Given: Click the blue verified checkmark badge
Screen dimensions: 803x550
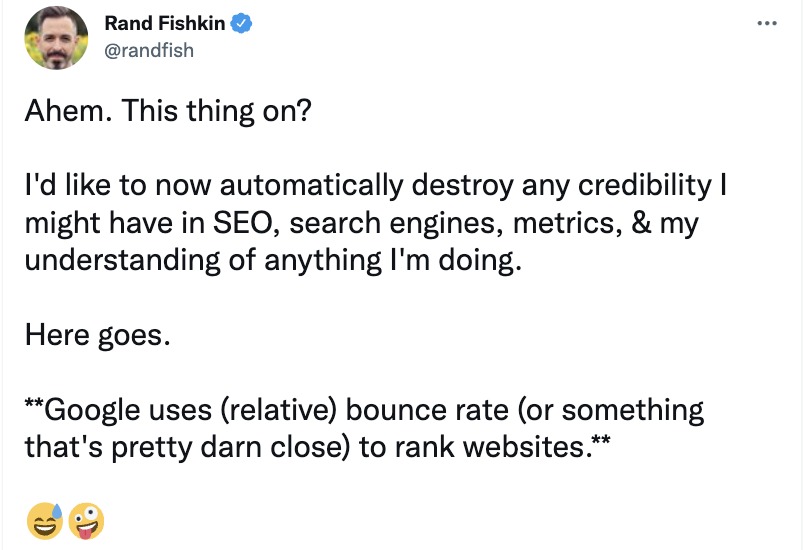Looking at the screenshot, I should click(x=241, y=24).
